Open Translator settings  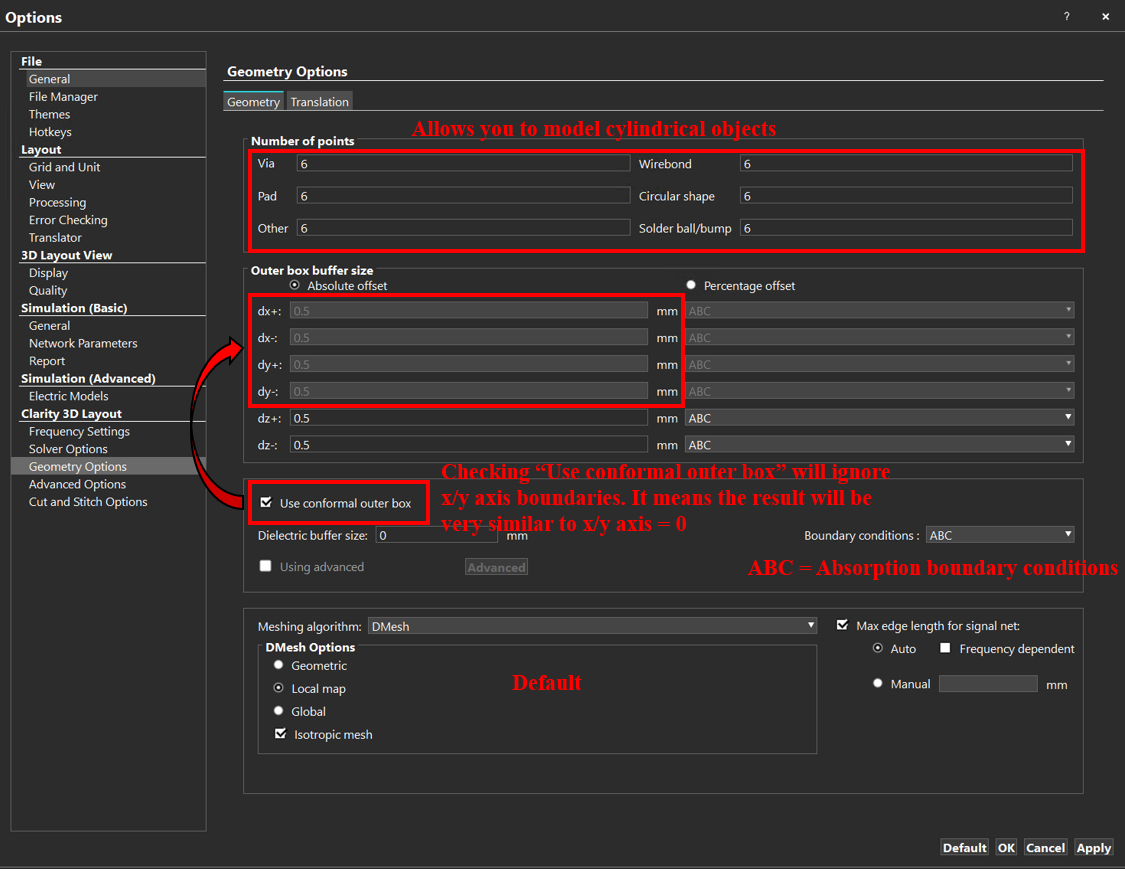[x=55, y=237]
